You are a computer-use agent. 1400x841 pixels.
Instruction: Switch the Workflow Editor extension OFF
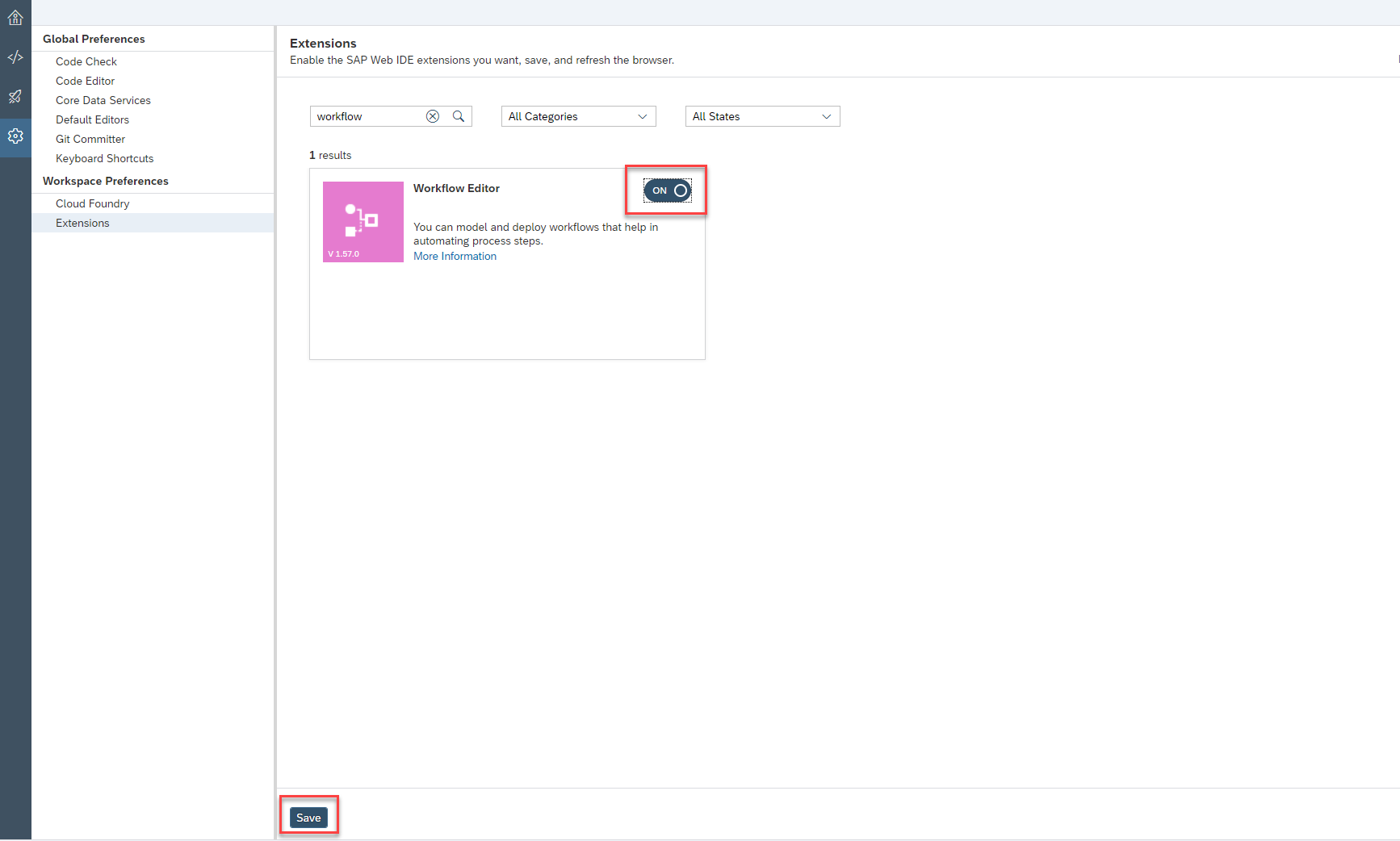[665, 190]
